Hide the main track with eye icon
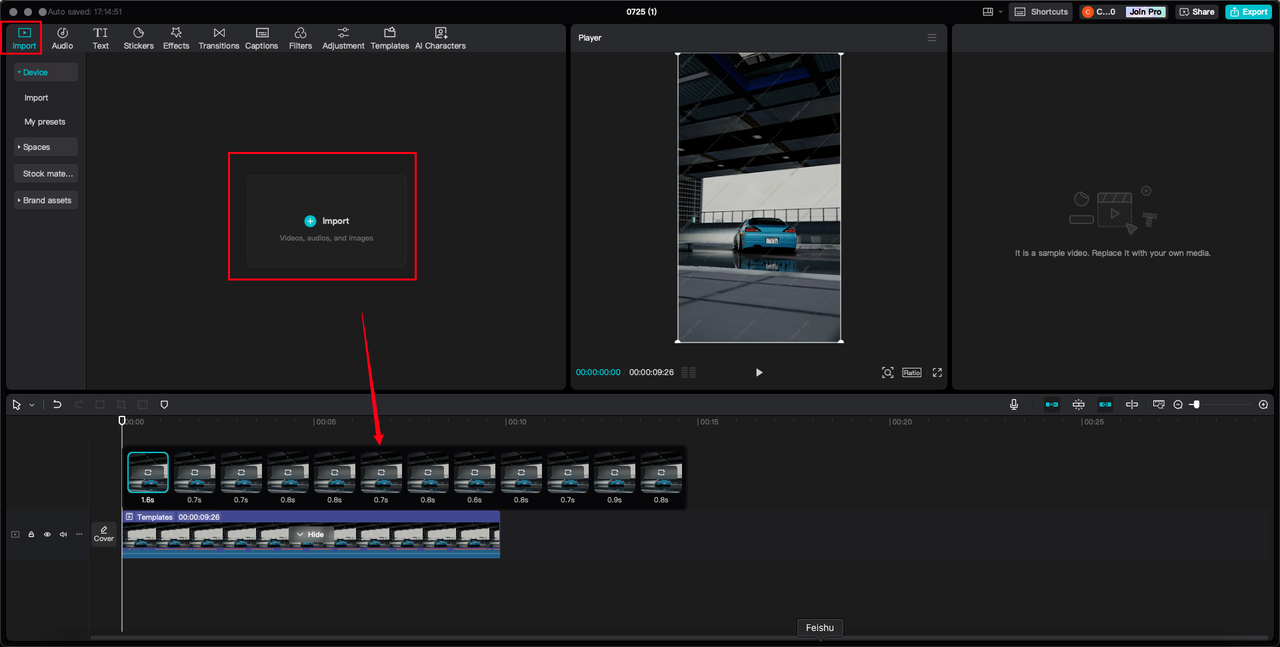This screenshot has width=1280, height=647. (x=47, y=534)
